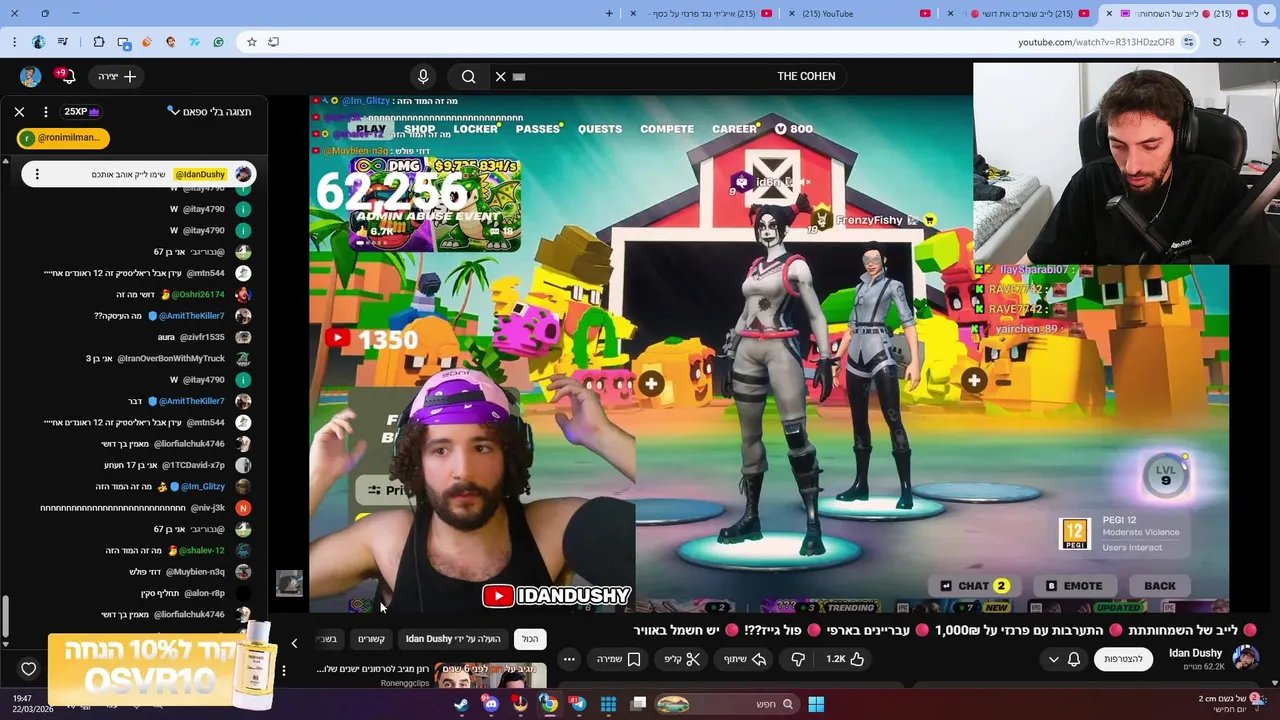Select the הכול (All) filter chip
This screenshot has height=720, width=1280.
pyautogui.click(x=530, y=639)
